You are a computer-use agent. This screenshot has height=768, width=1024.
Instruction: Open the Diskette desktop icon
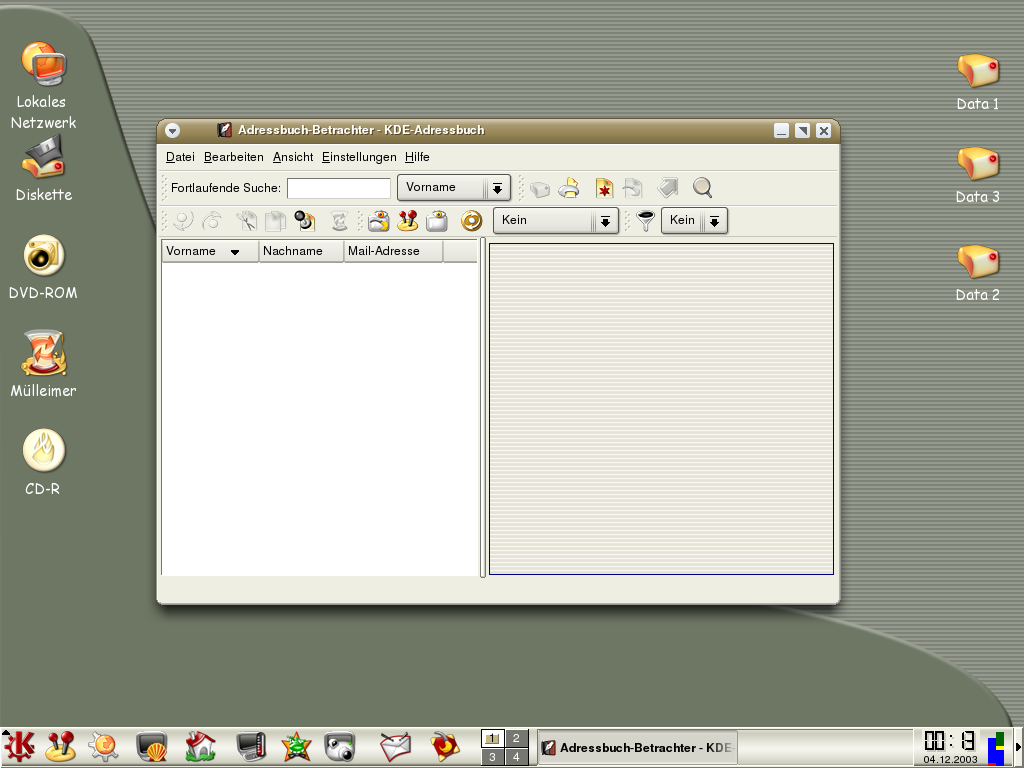(43, 170)
